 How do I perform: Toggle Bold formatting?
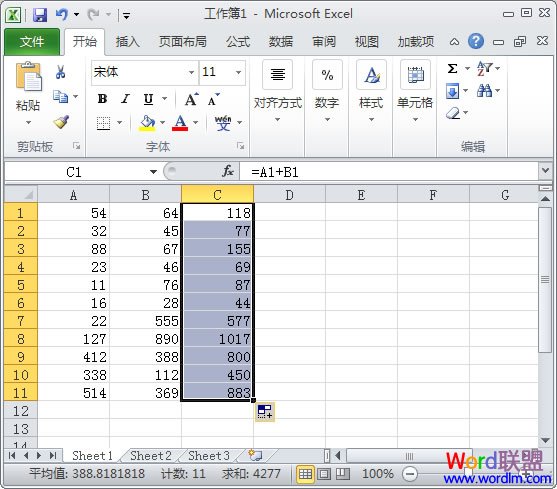[103, 99]
